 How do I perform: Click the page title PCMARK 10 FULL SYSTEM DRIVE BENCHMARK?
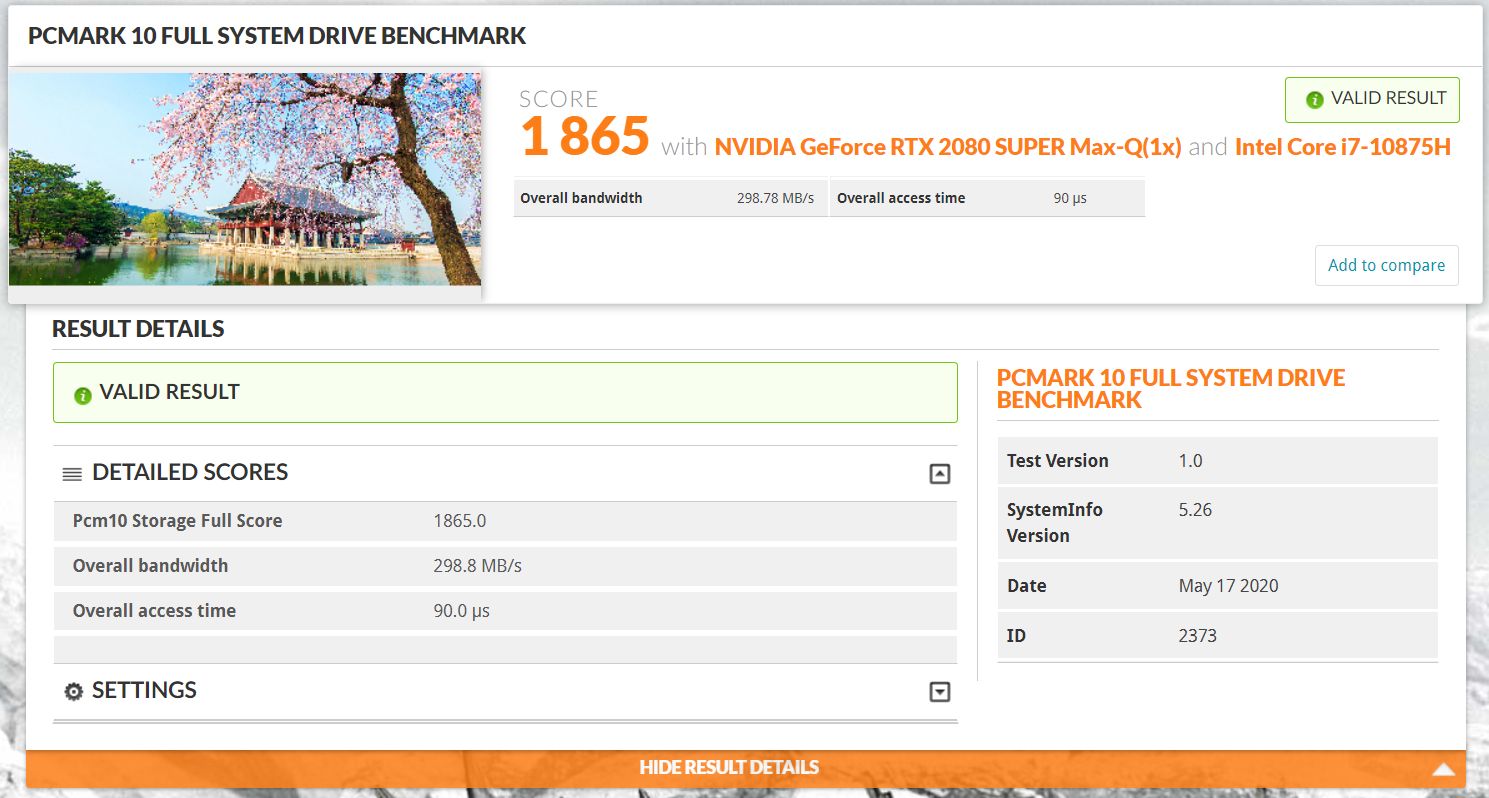277,36
